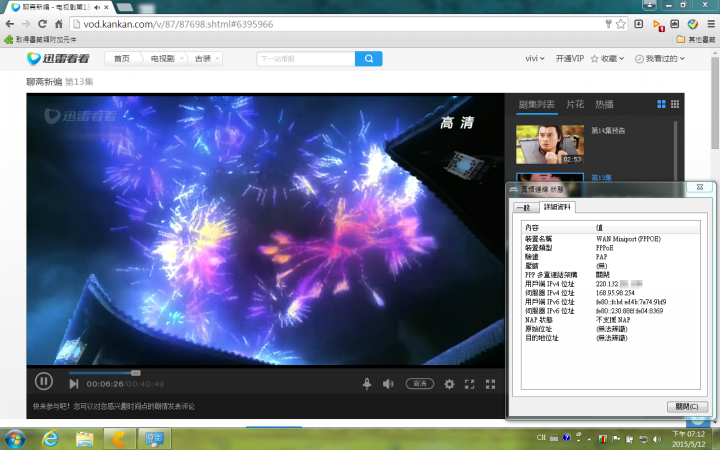Click the 值 column header
The height and width of the screenshot is (450, 720).
point(646,227)
